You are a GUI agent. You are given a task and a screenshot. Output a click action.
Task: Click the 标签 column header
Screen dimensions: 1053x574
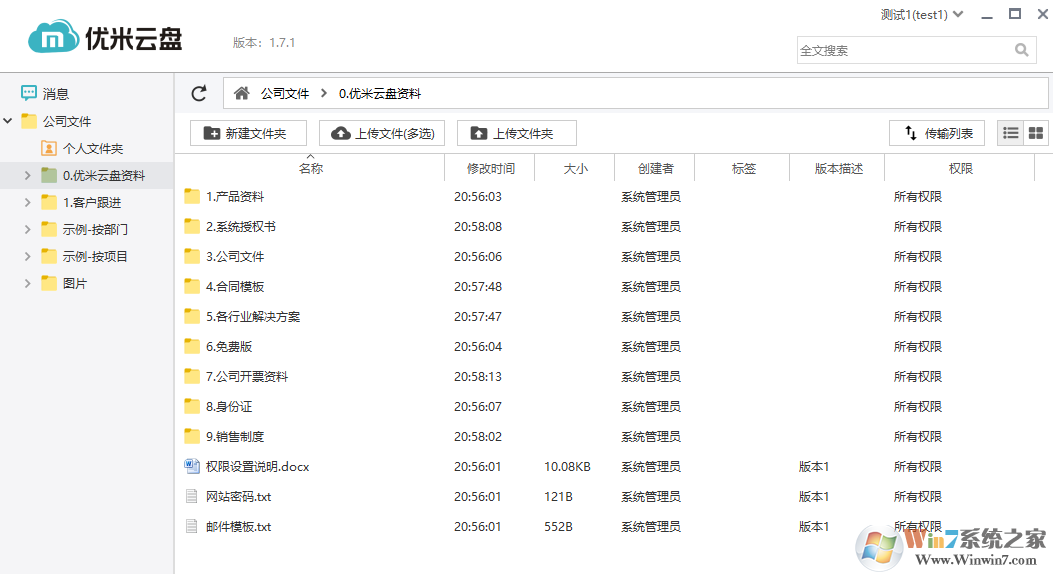(x=744, y=169)
